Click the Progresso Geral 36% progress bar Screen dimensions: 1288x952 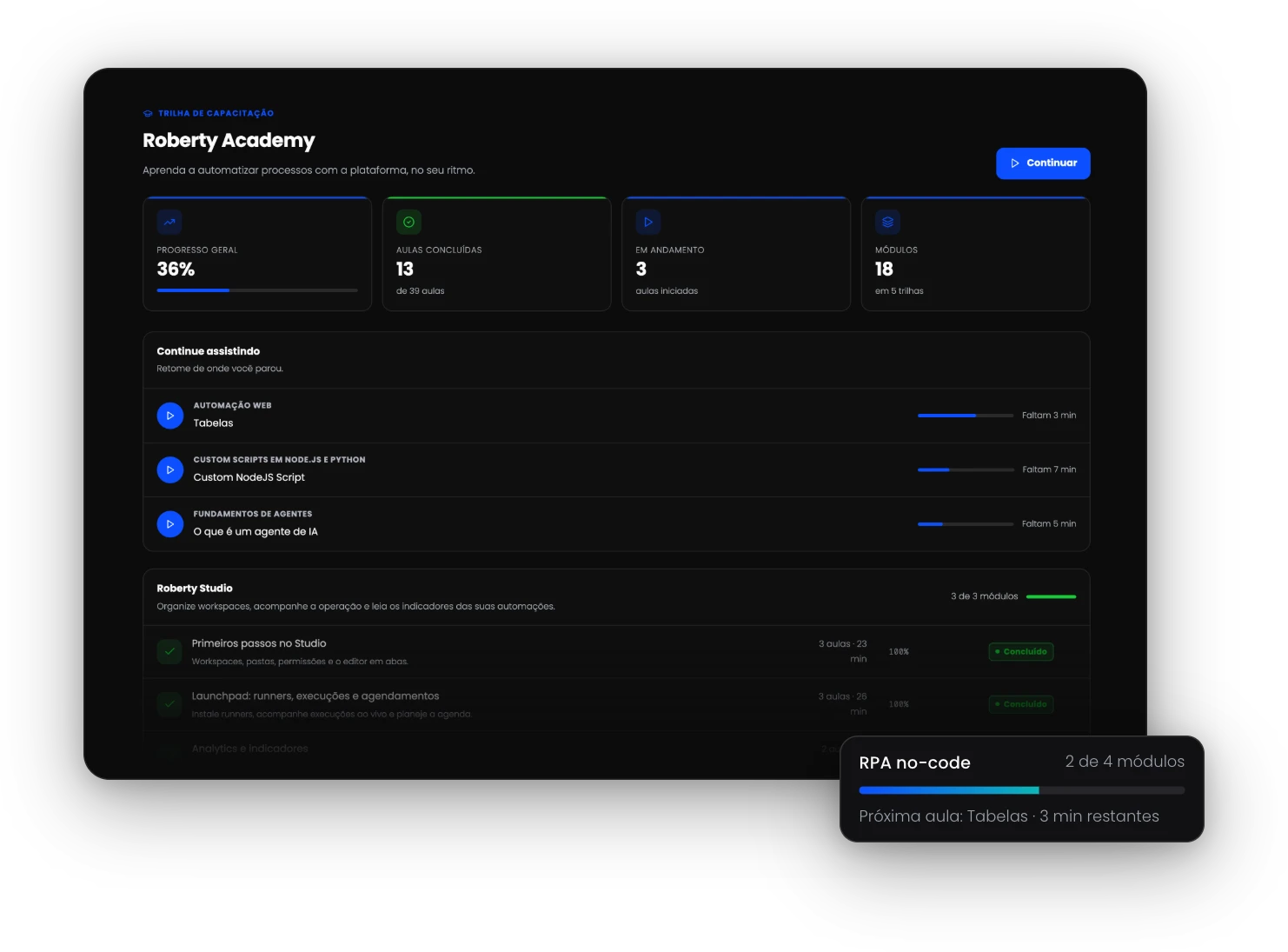click(257, 290)
